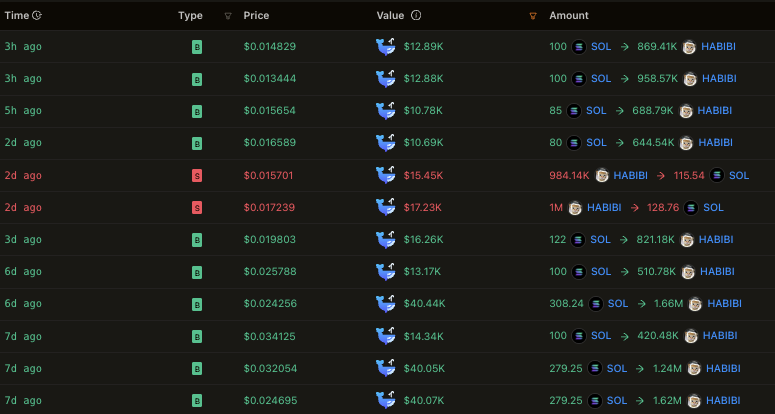The height and width of the screenshot is (414, 775).
Task: Click the SOL coin icon in the 85 SOL row
Action: coord(574,111)
